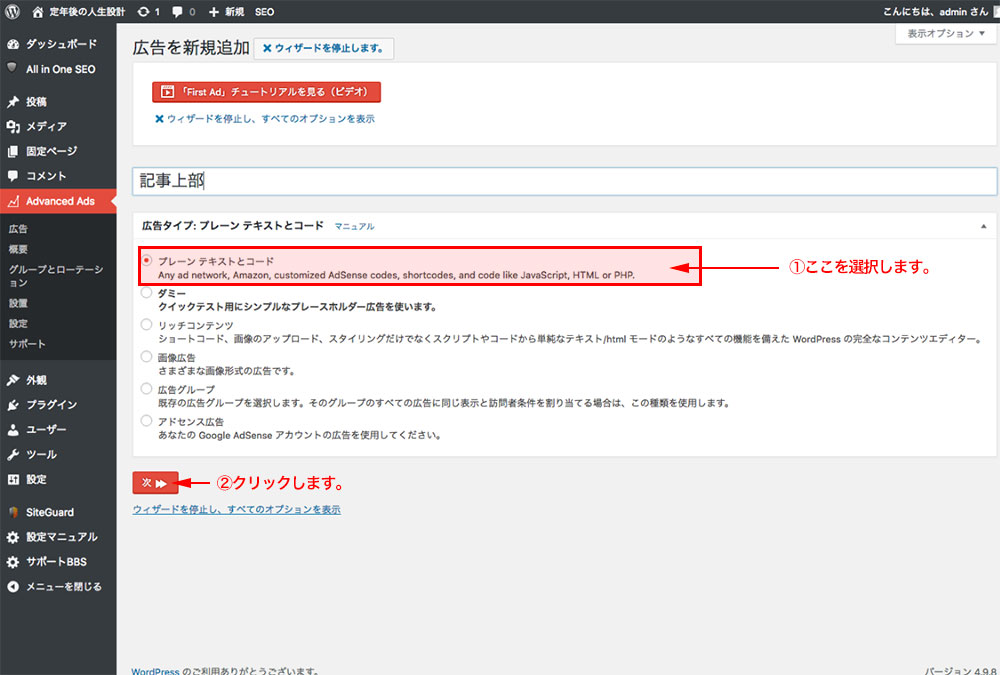Select プレーン テキストとコード radio button

147,260
